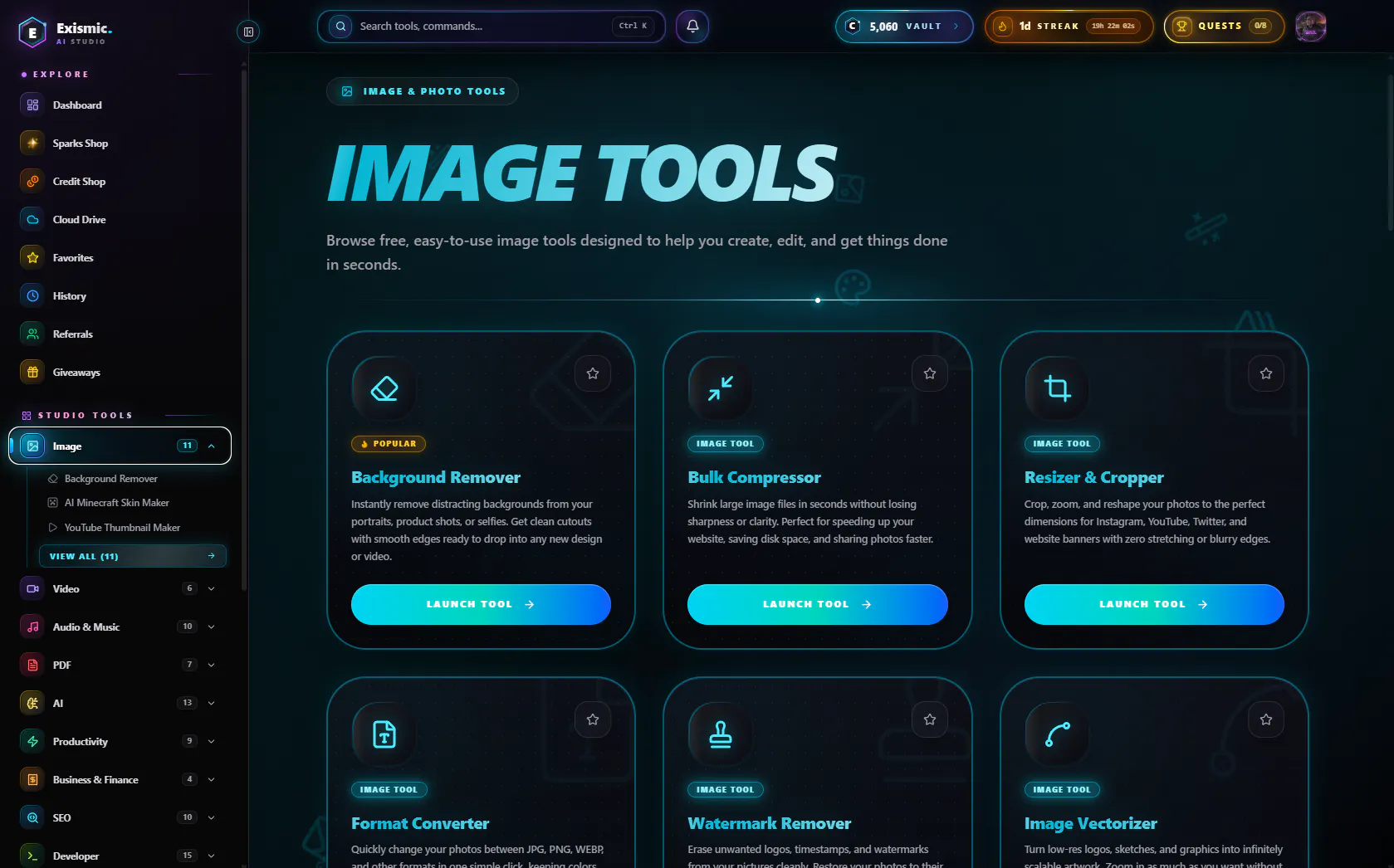Favorite the Format Converter tool star
This screenshot has width=1394, height=868.
(x=593, y=719)
